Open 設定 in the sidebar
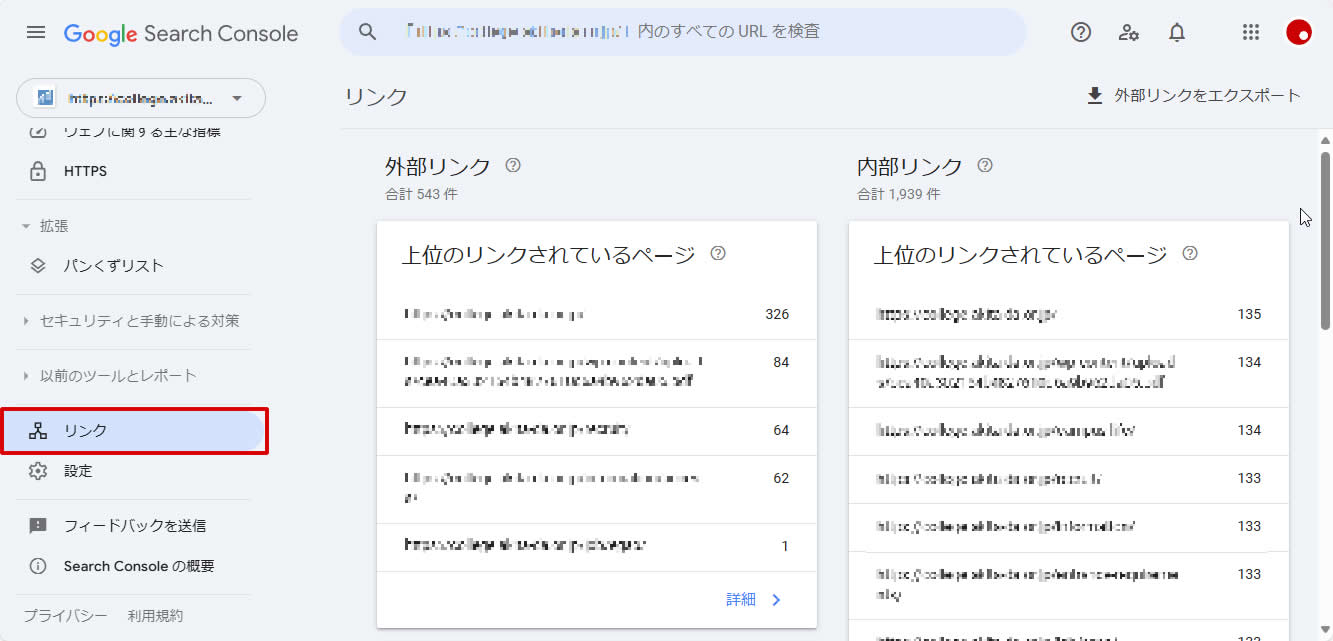Image resolution: width=1333 pixels, height=641 pixels. pyautogui.click(x=78, y=471)
